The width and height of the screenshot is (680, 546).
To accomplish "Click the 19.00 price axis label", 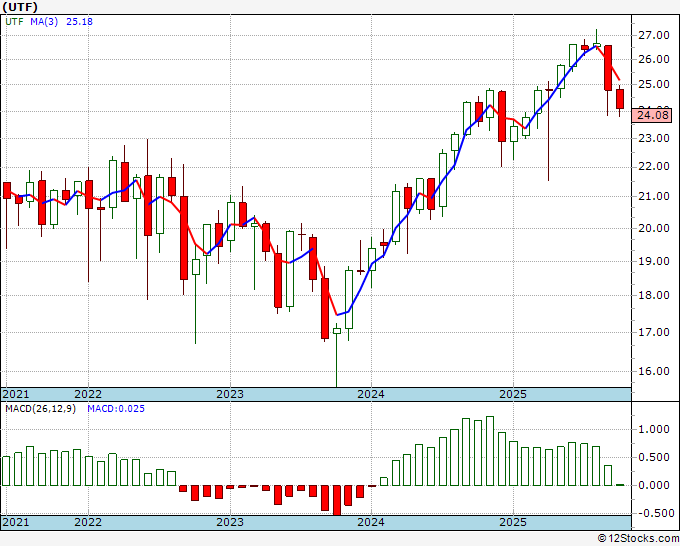I will [x=654, y=261].
